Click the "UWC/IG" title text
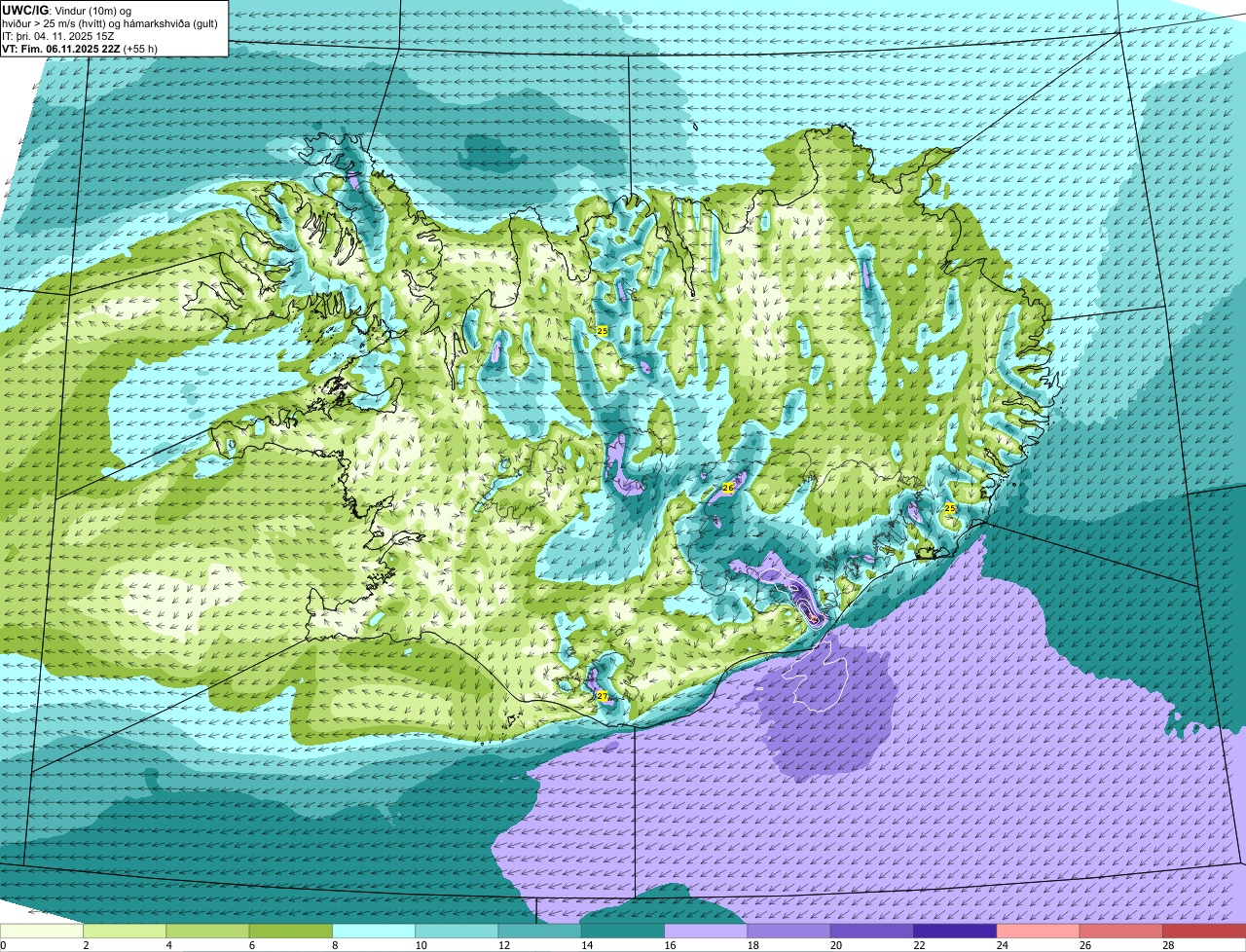This screenshot has height=952, width=1246. tap(24, 10)
